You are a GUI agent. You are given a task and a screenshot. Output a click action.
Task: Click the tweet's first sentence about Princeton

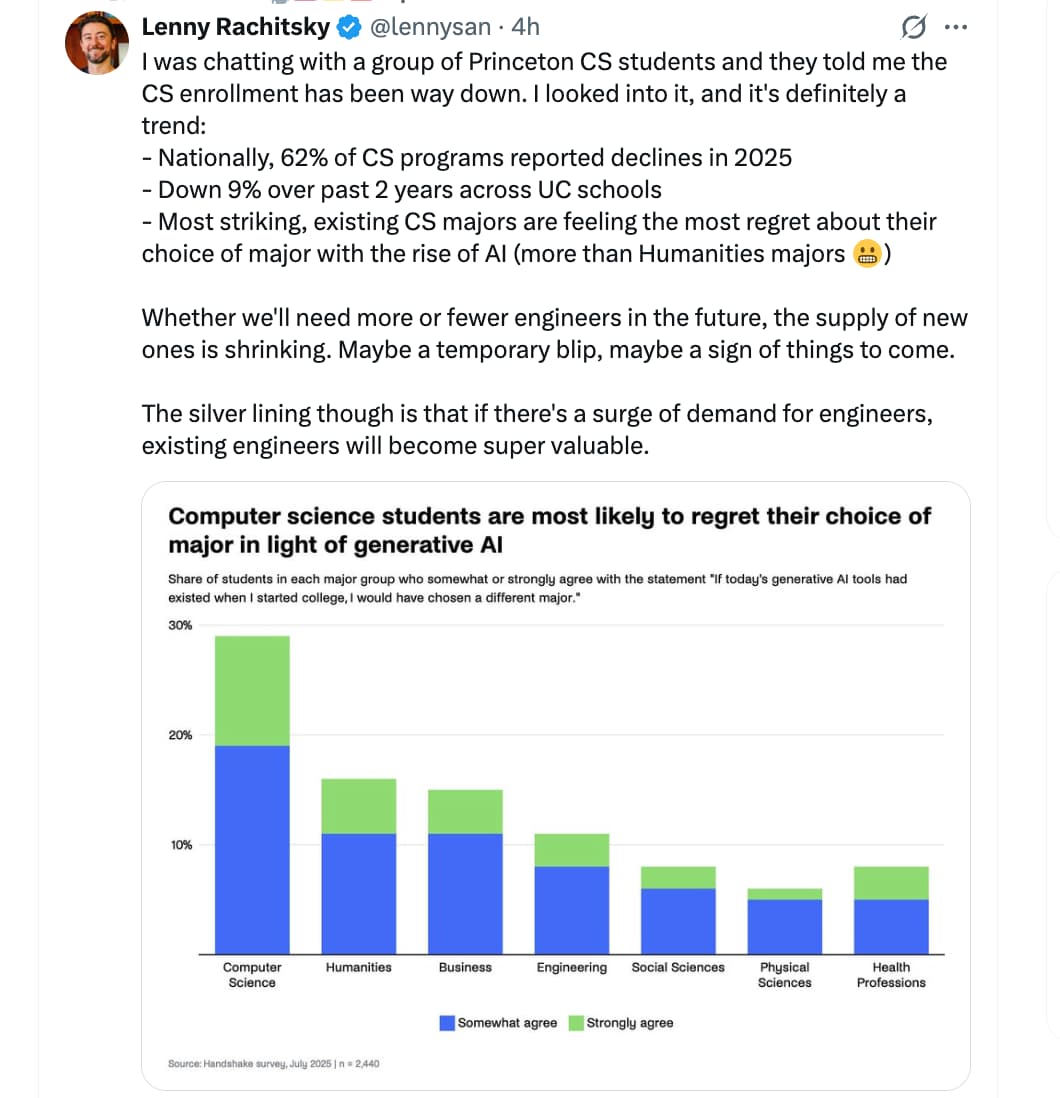544,62
